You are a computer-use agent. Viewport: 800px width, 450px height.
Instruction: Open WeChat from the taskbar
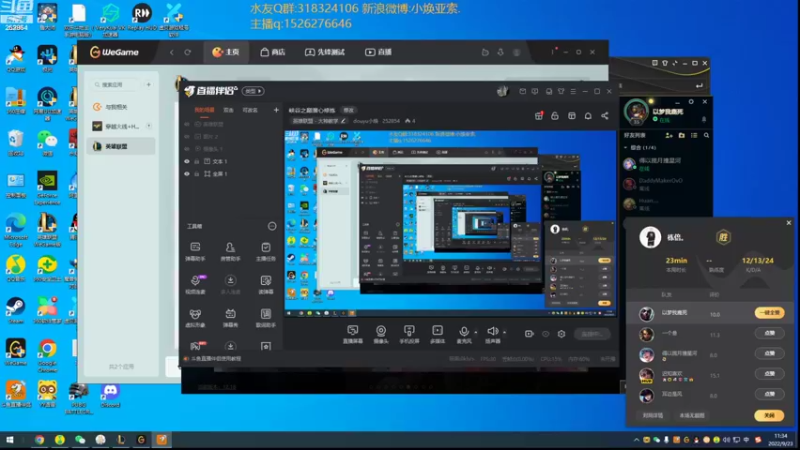80,440
